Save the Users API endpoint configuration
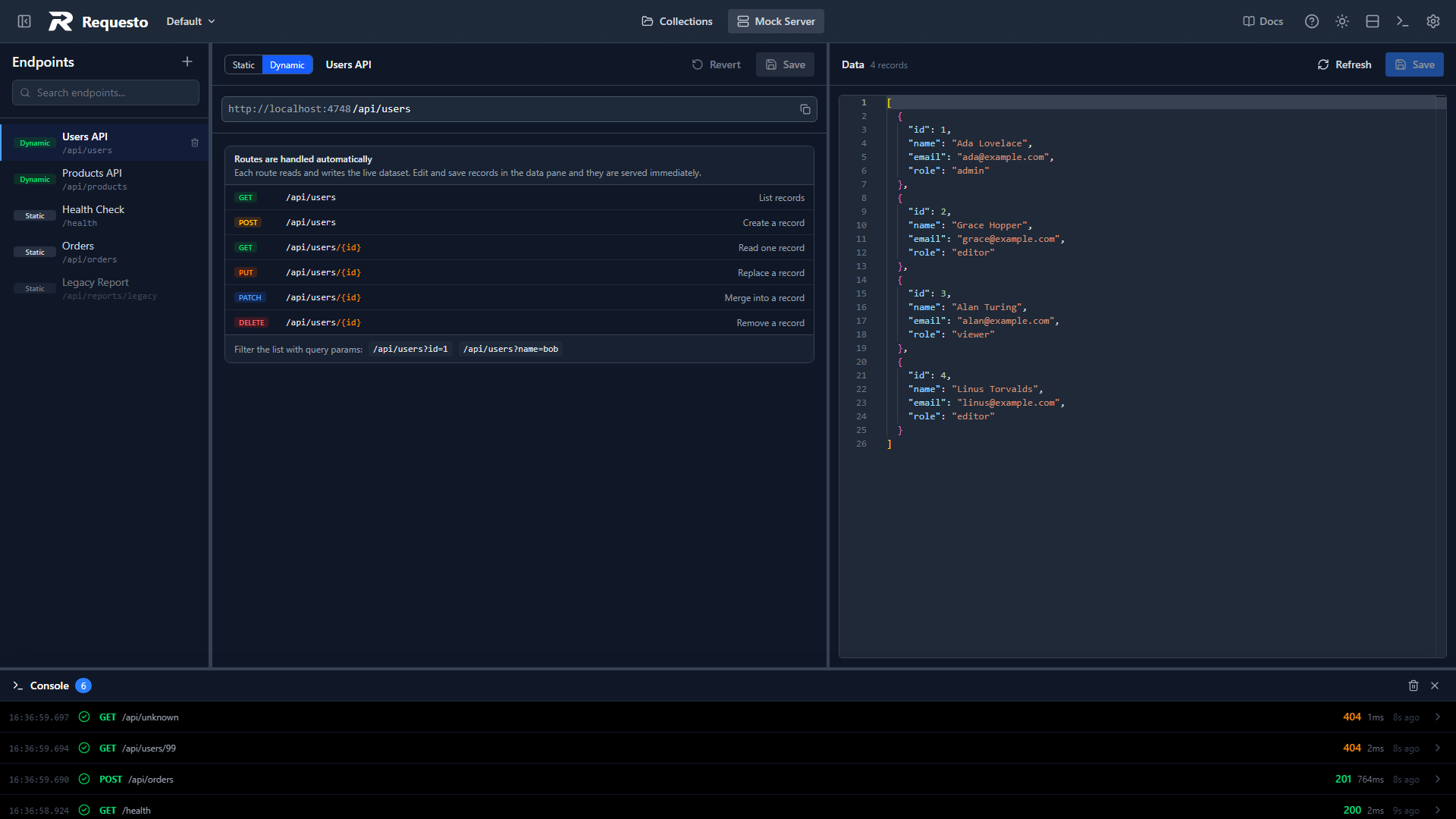This screenshot has width=1456, height=819. [785, 64]
